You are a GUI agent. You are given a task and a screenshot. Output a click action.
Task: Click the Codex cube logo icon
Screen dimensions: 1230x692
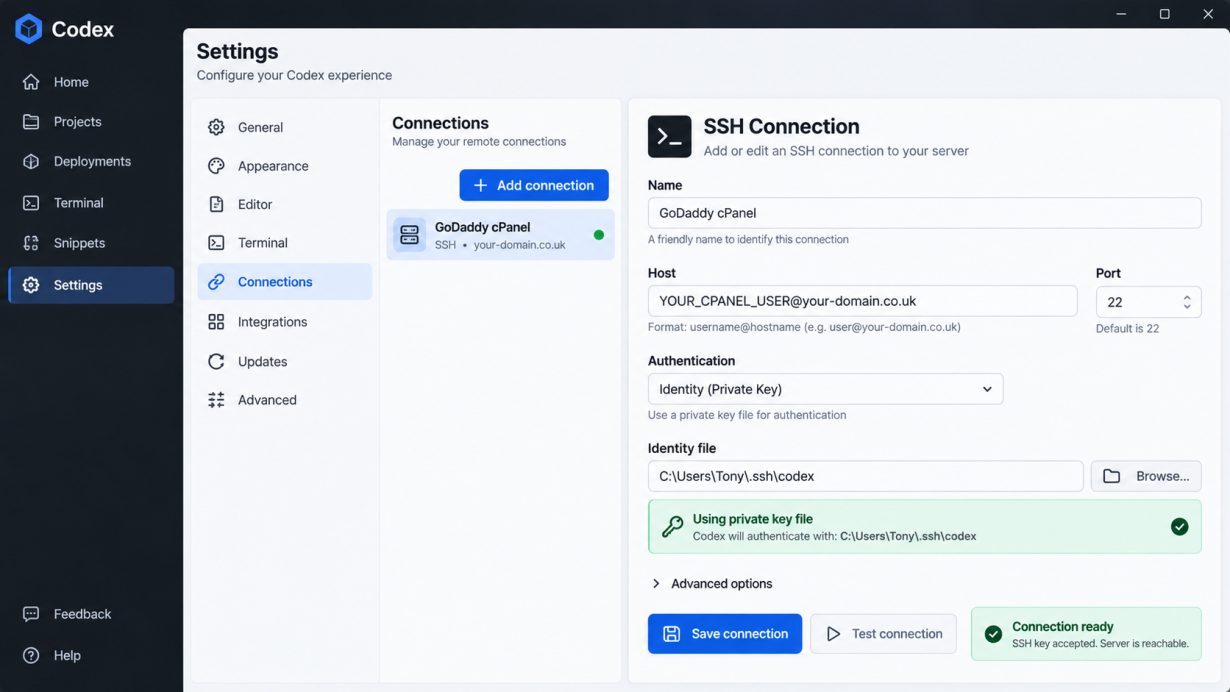click(28, 28)
